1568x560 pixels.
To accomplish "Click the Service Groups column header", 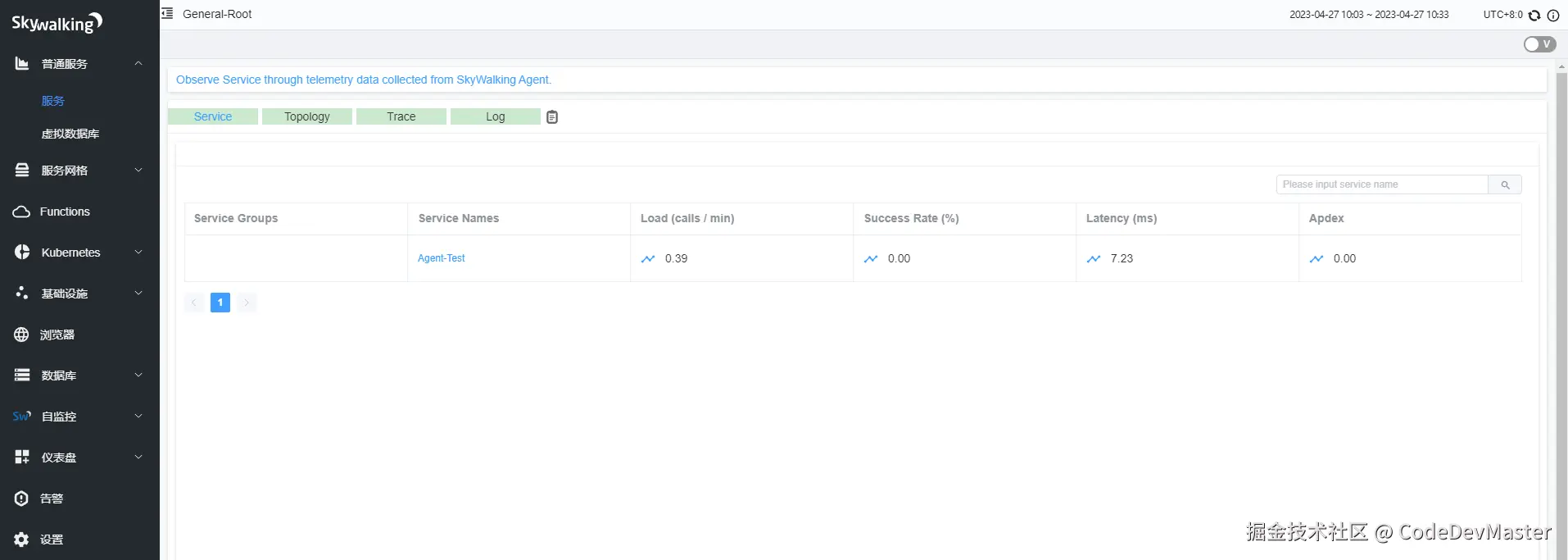I will click(236, 218).
